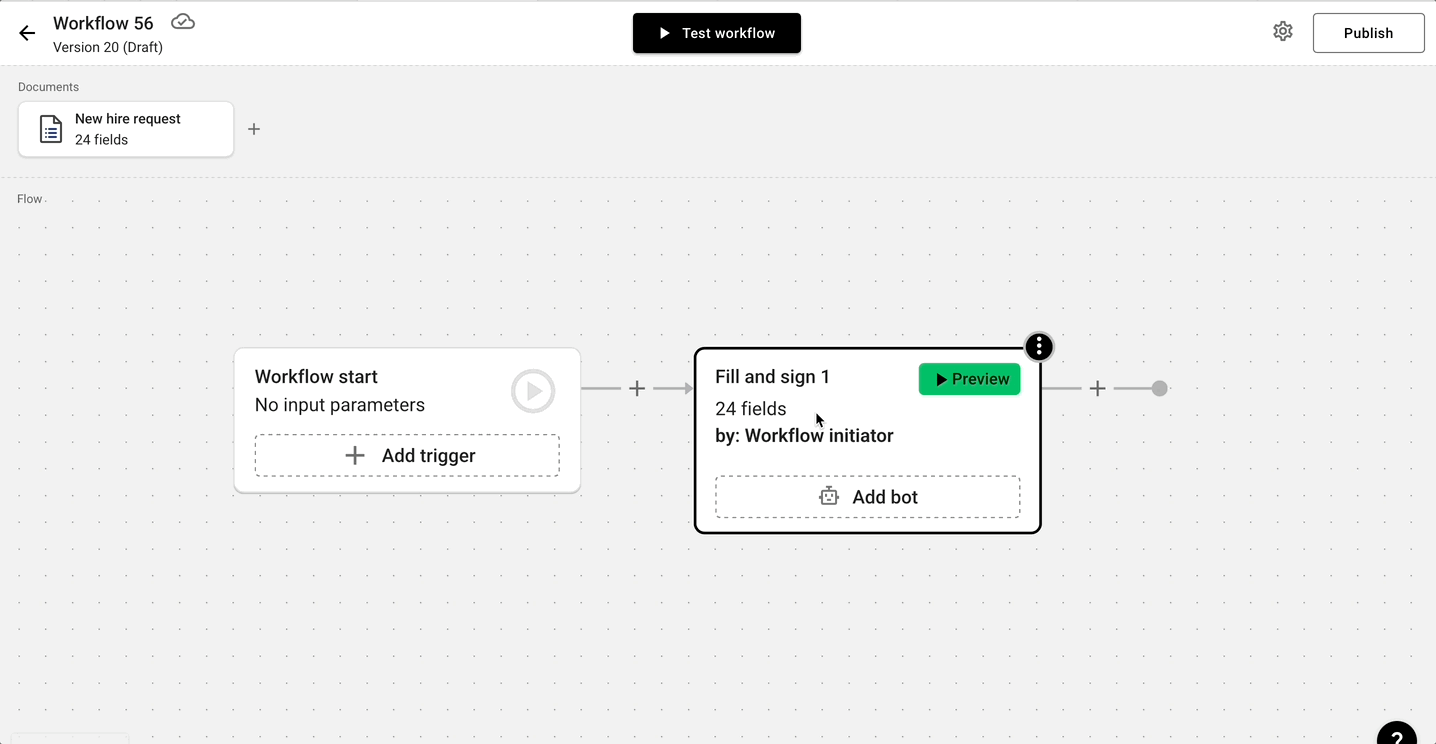Image resolution: width=1436 pixels, height=744 pixels.
Task: Click Add trigger in Workflow start
Action: pyautogui.click(x=407, y=455)
